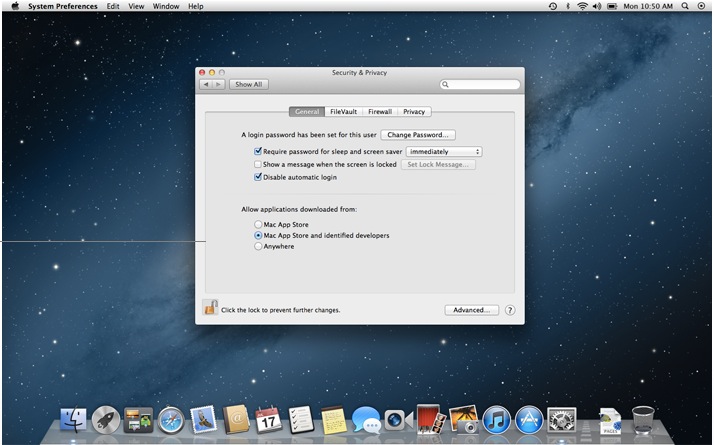
Task: Select the Anywhere radio option
Action: [x=258, y=246]
